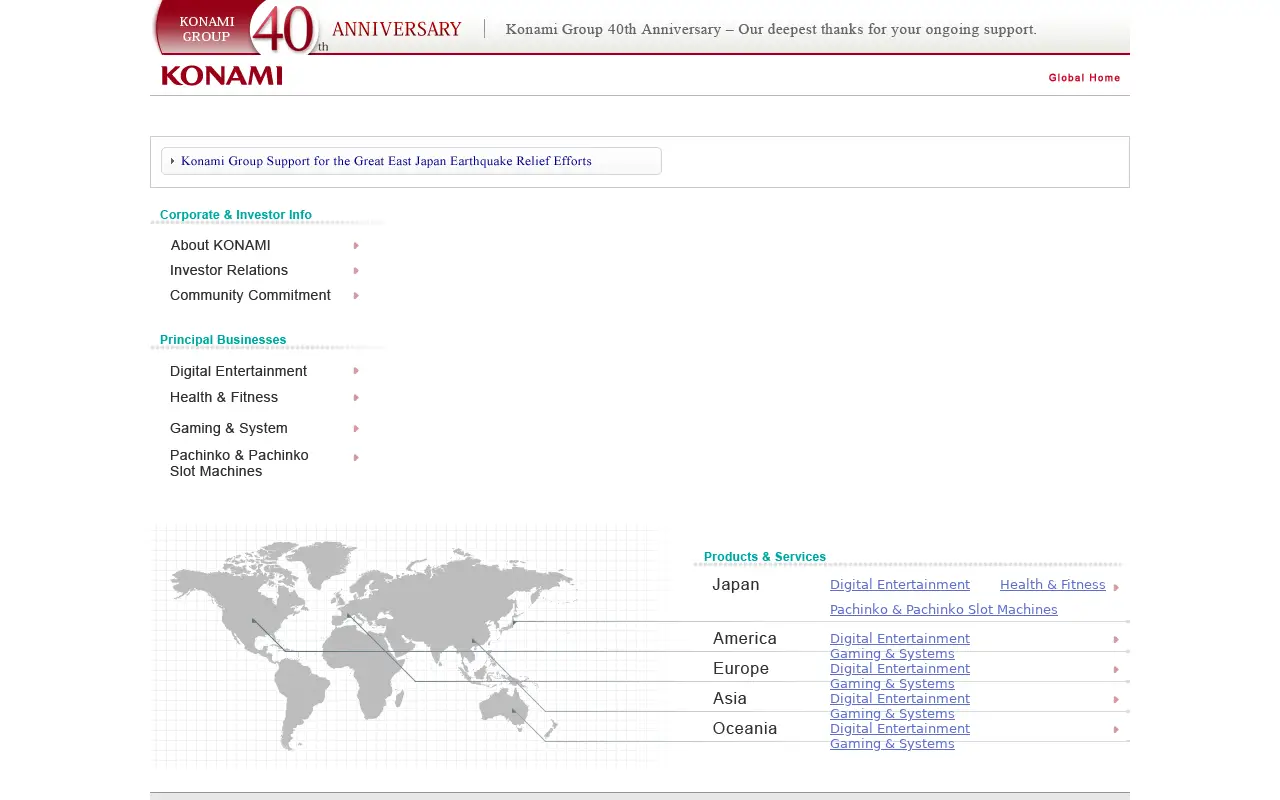Open Europe Digital Entertainment link
This screenshot has width=1280, height=800.
point(900,668)
